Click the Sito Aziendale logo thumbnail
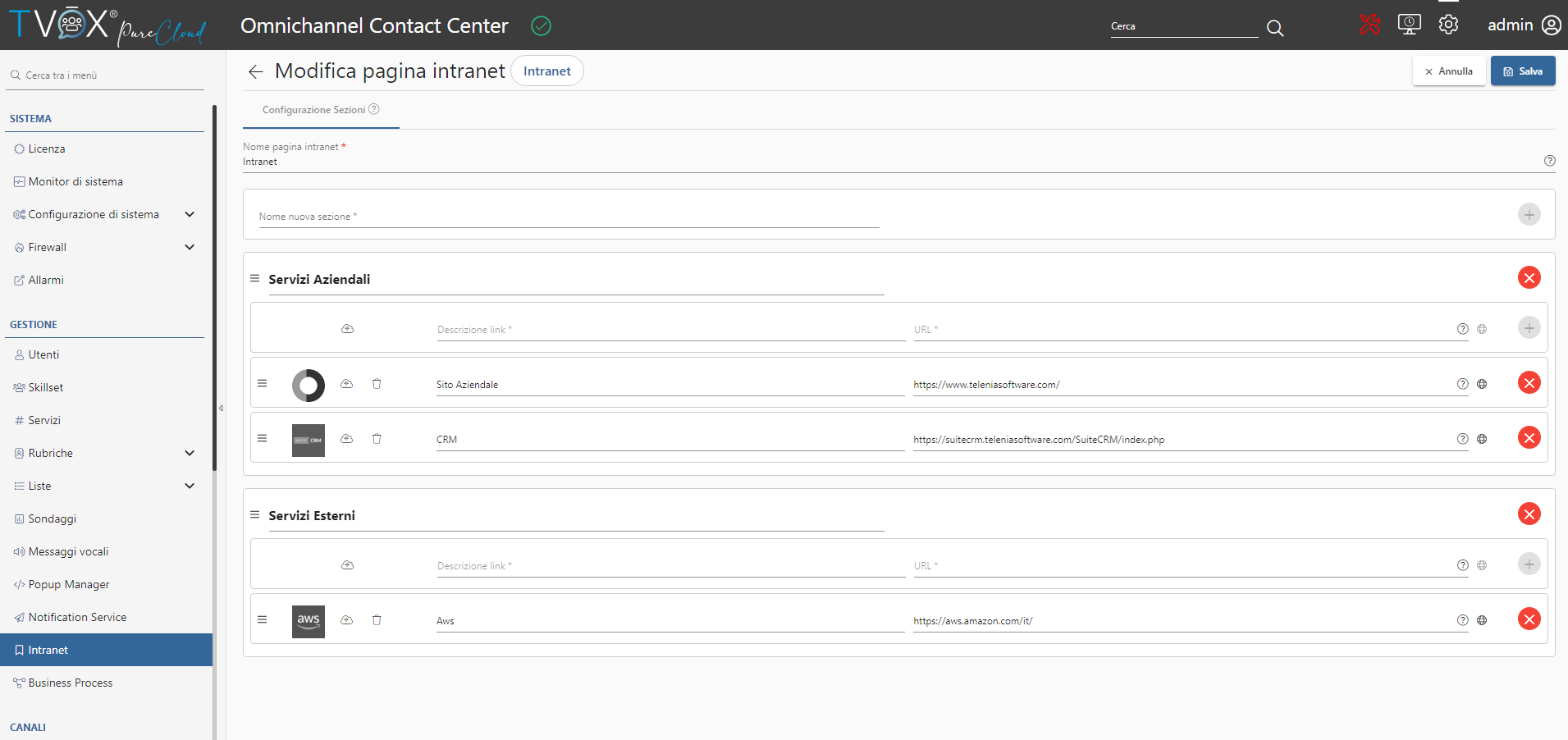This screenshot has width=1568, height=740. tap(309, 386)
